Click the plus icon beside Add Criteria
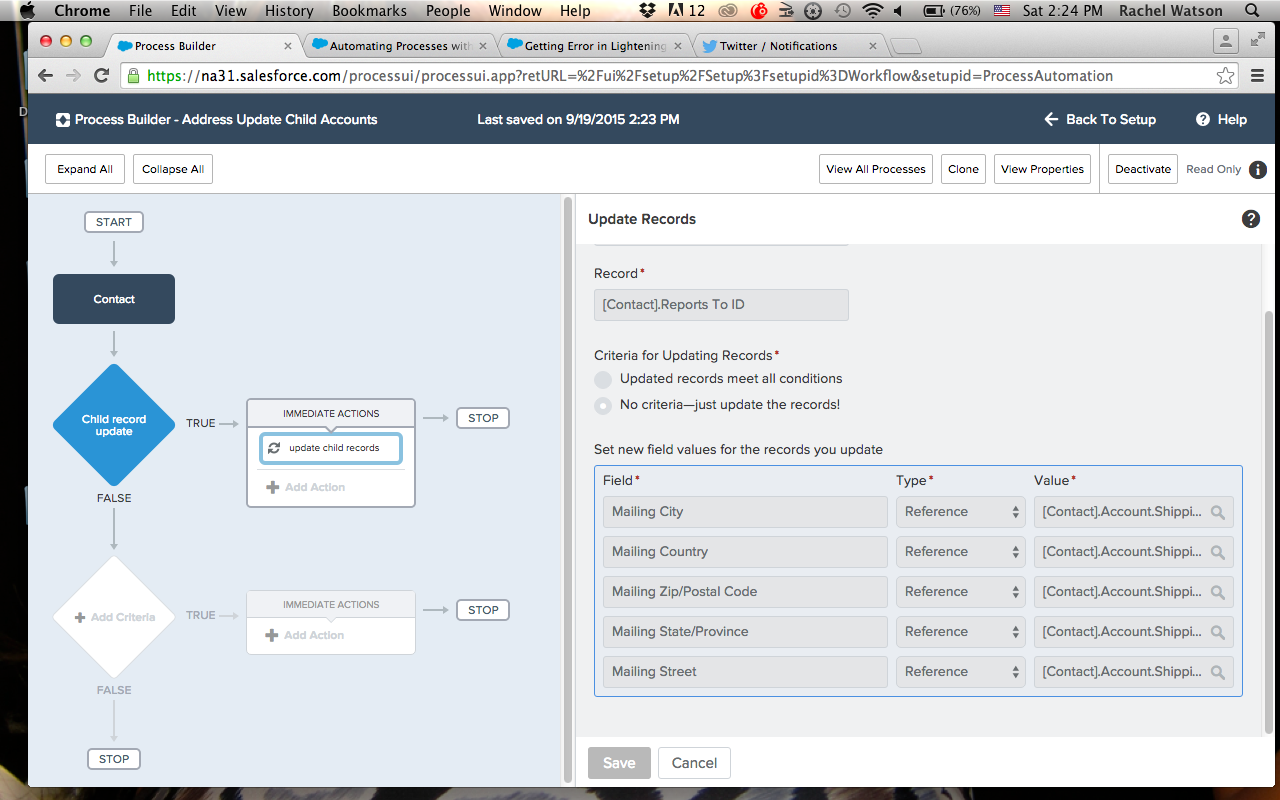 [81, 618]
